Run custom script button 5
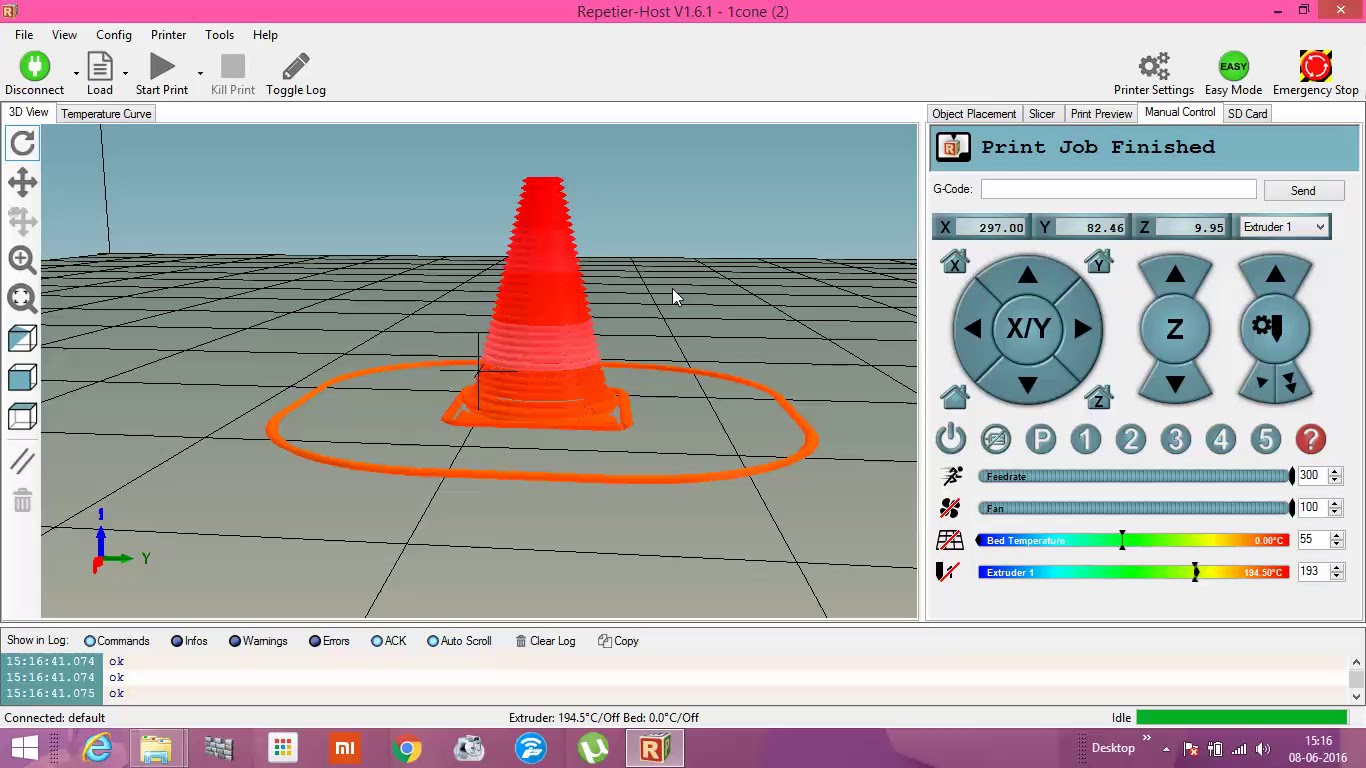Viewport: 1366px width, 768px height. click(x=1266, y=439)
